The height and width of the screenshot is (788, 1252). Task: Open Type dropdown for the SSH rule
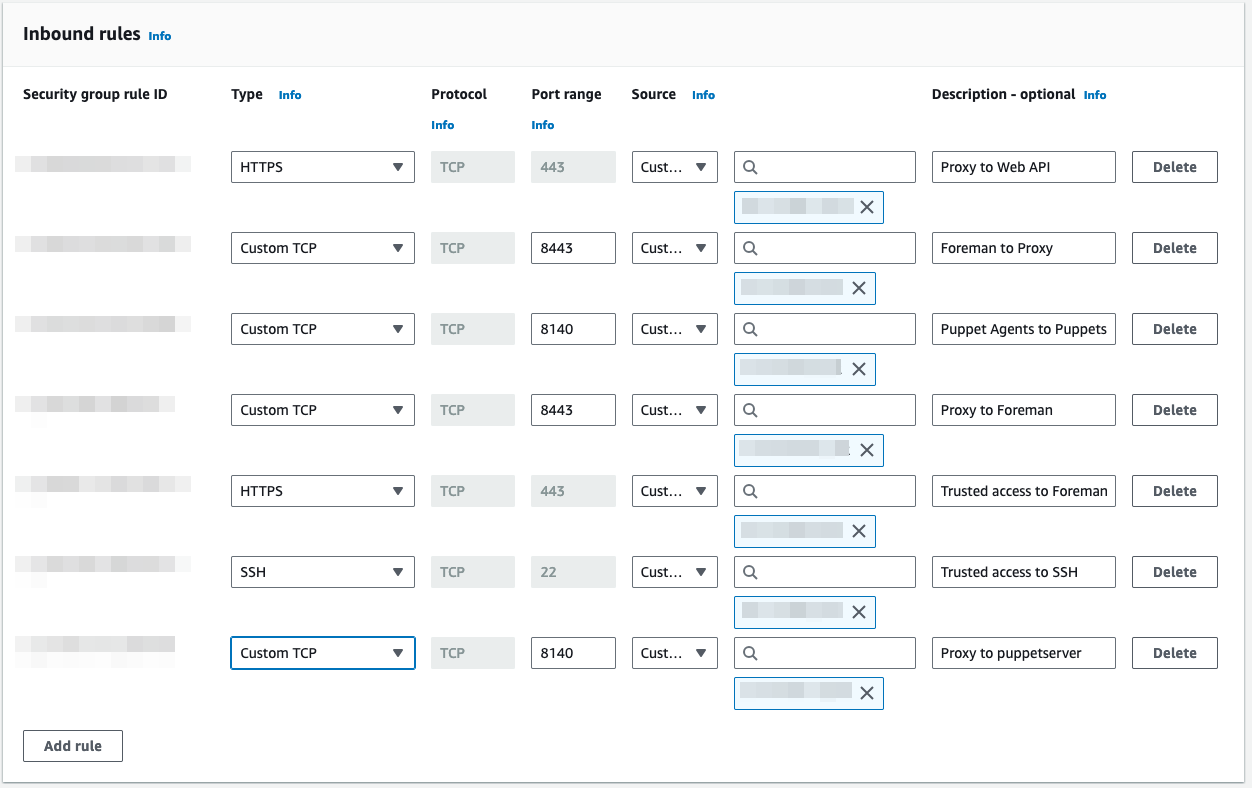(x=322, y=572)
